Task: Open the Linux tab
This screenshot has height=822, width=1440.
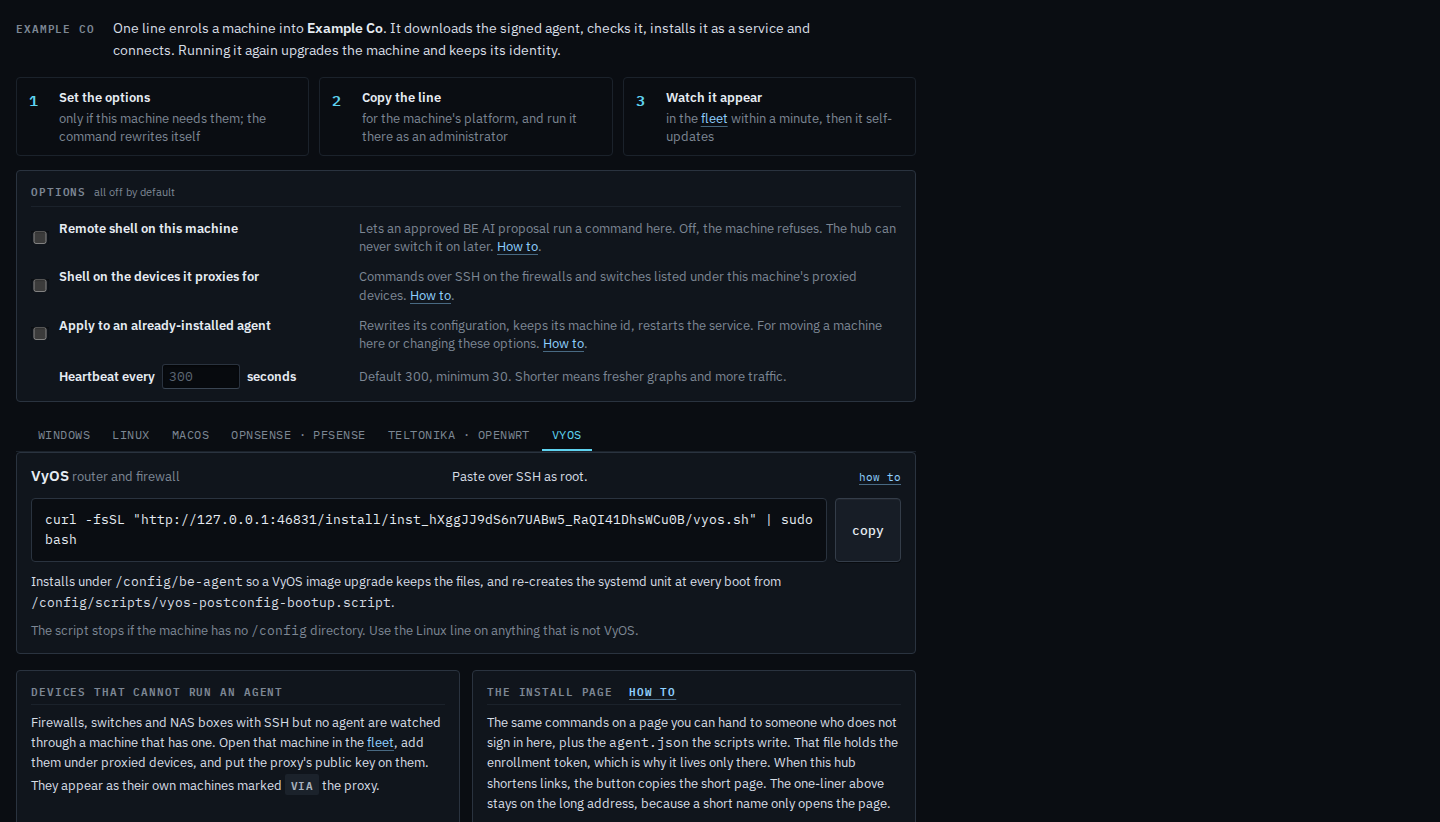Action: click(131, 435)
